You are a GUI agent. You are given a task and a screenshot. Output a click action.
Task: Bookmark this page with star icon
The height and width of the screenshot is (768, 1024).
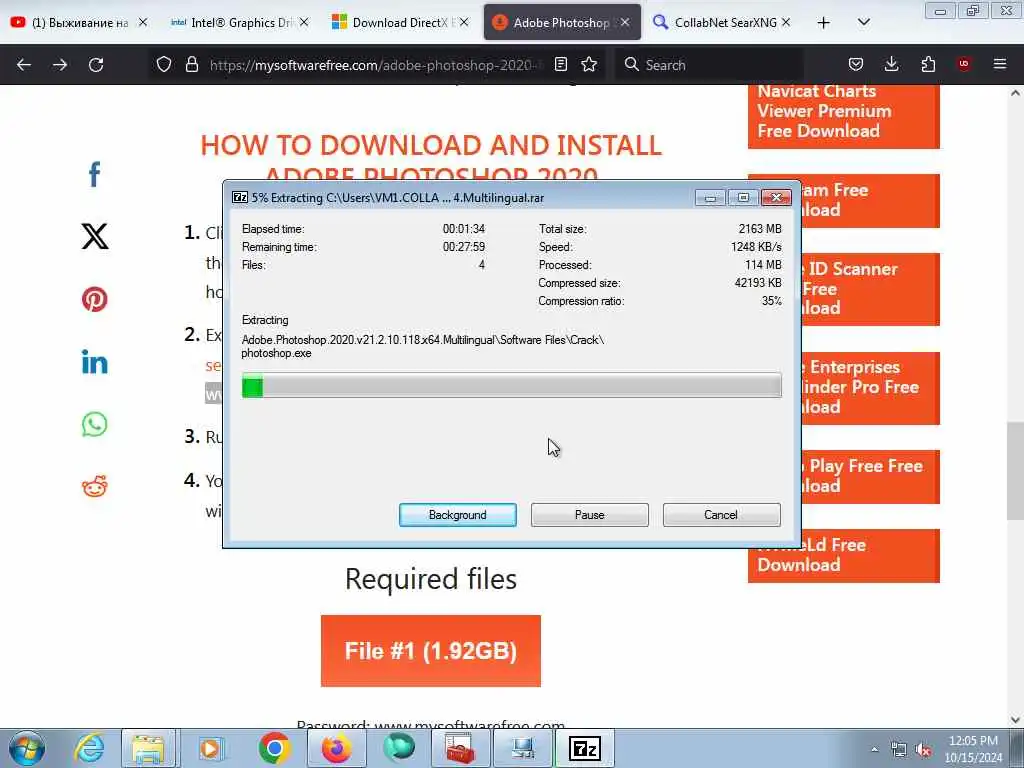[x=589, y=64]
